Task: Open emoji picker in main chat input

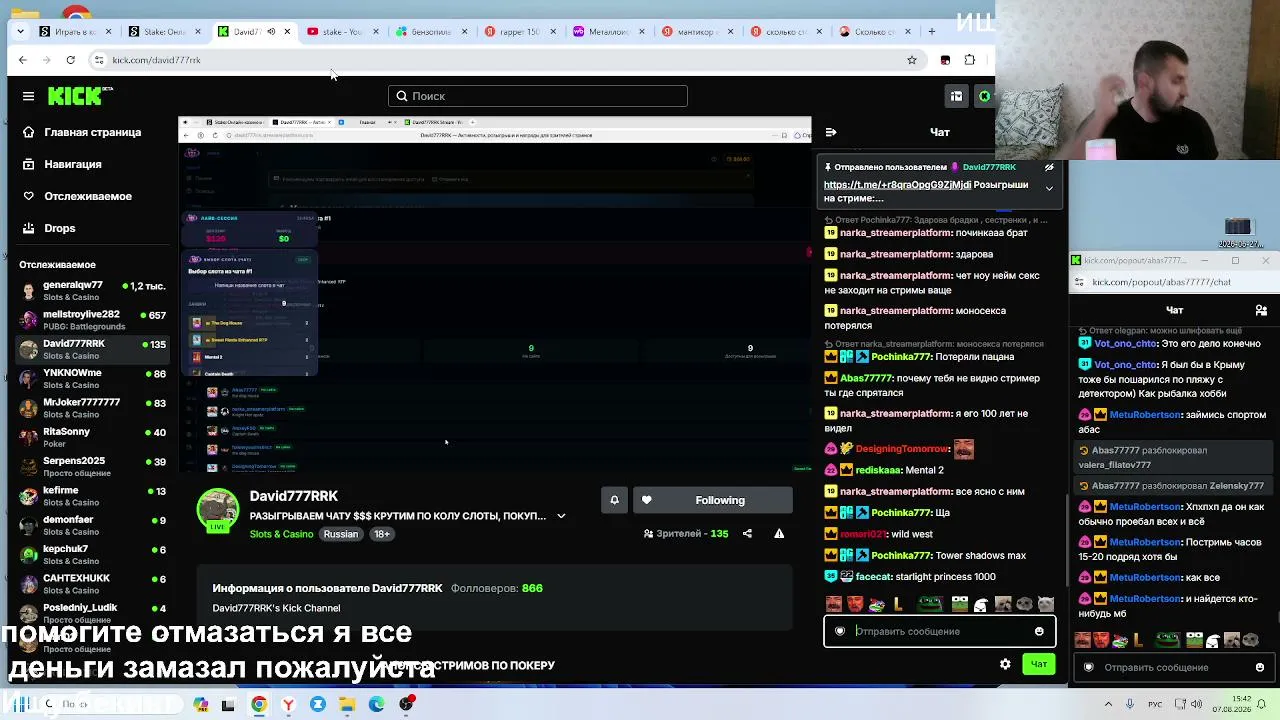Action: pos(1039,631)
